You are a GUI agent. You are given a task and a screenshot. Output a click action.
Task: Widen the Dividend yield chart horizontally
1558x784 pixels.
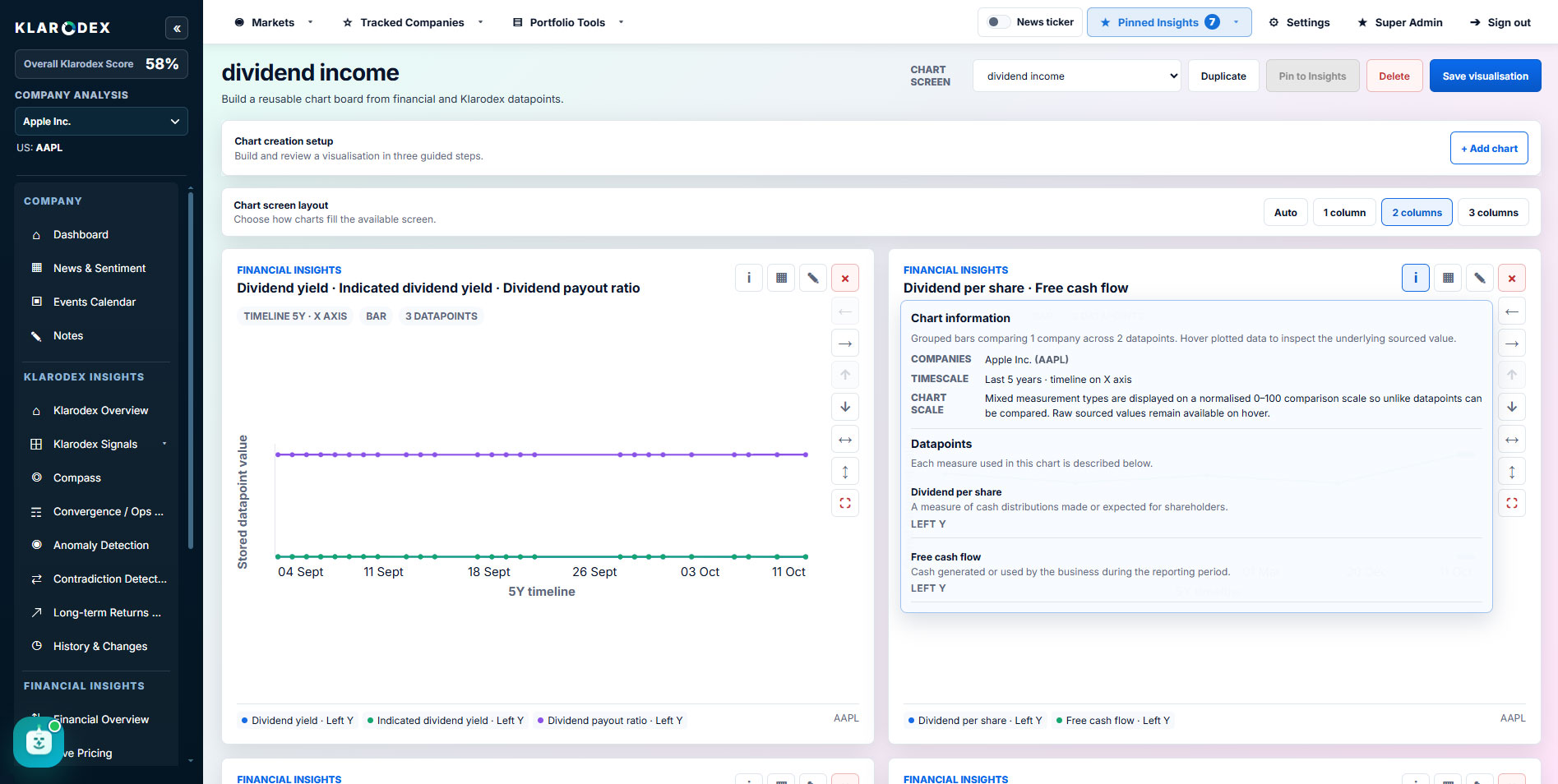point(845,440)
